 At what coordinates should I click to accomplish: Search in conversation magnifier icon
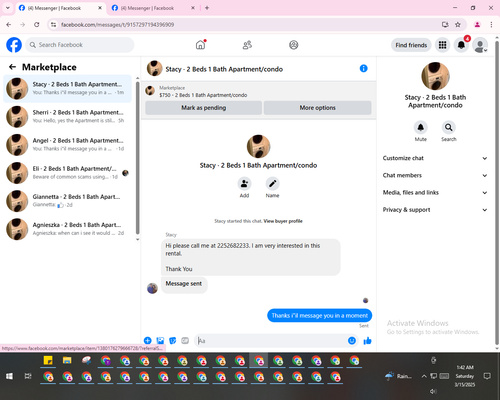click(449, 127)
